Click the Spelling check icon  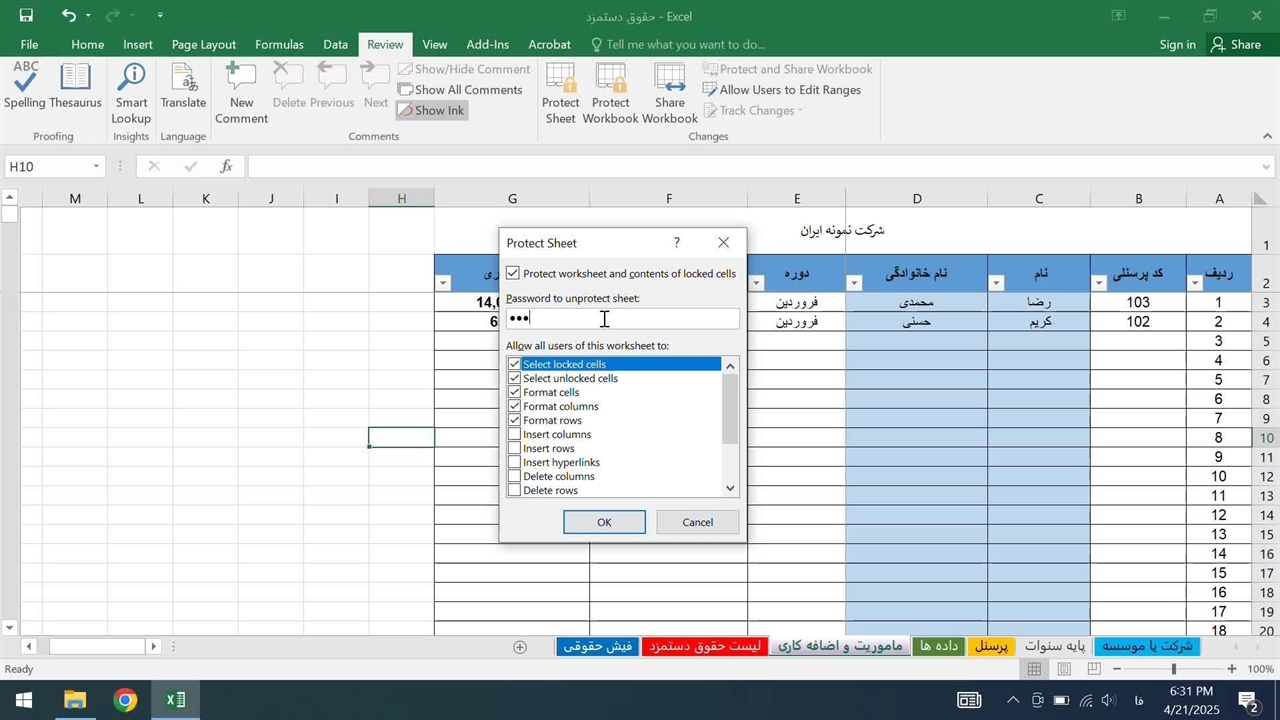coord(25,86)
